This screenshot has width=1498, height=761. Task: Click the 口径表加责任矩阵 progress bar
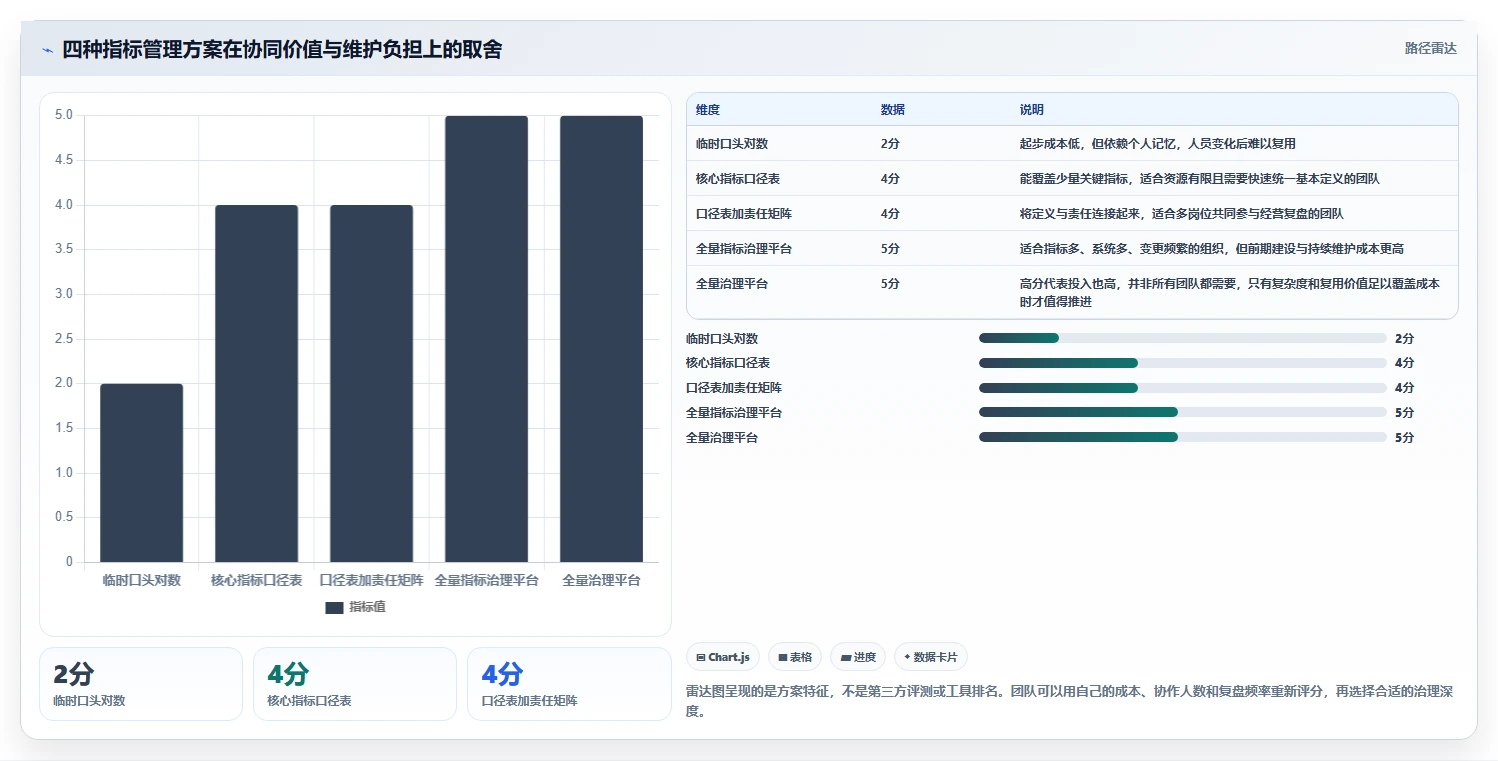pos(1183,388)
